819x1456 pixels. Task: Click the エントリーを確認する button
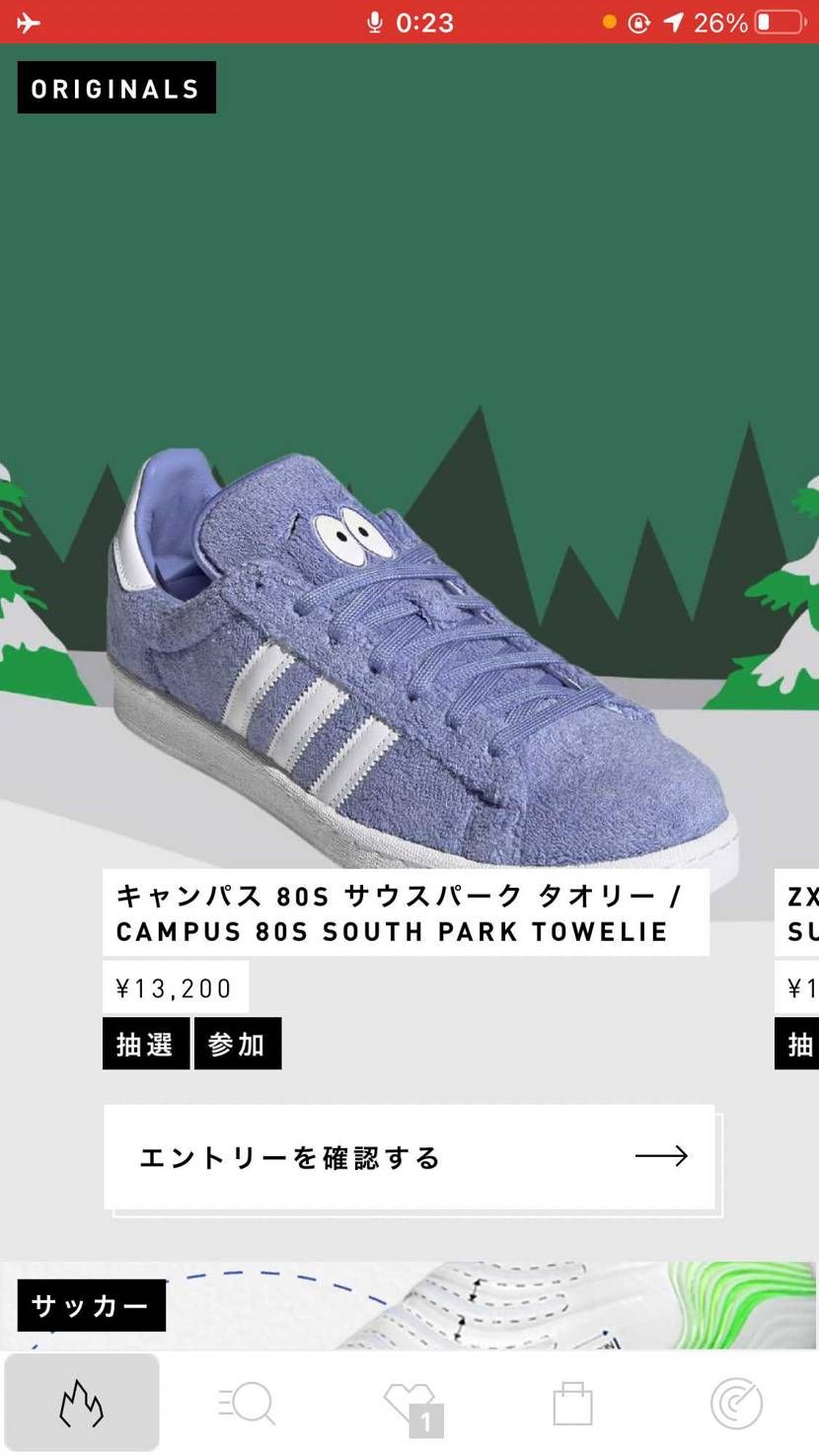(409, 1156)
